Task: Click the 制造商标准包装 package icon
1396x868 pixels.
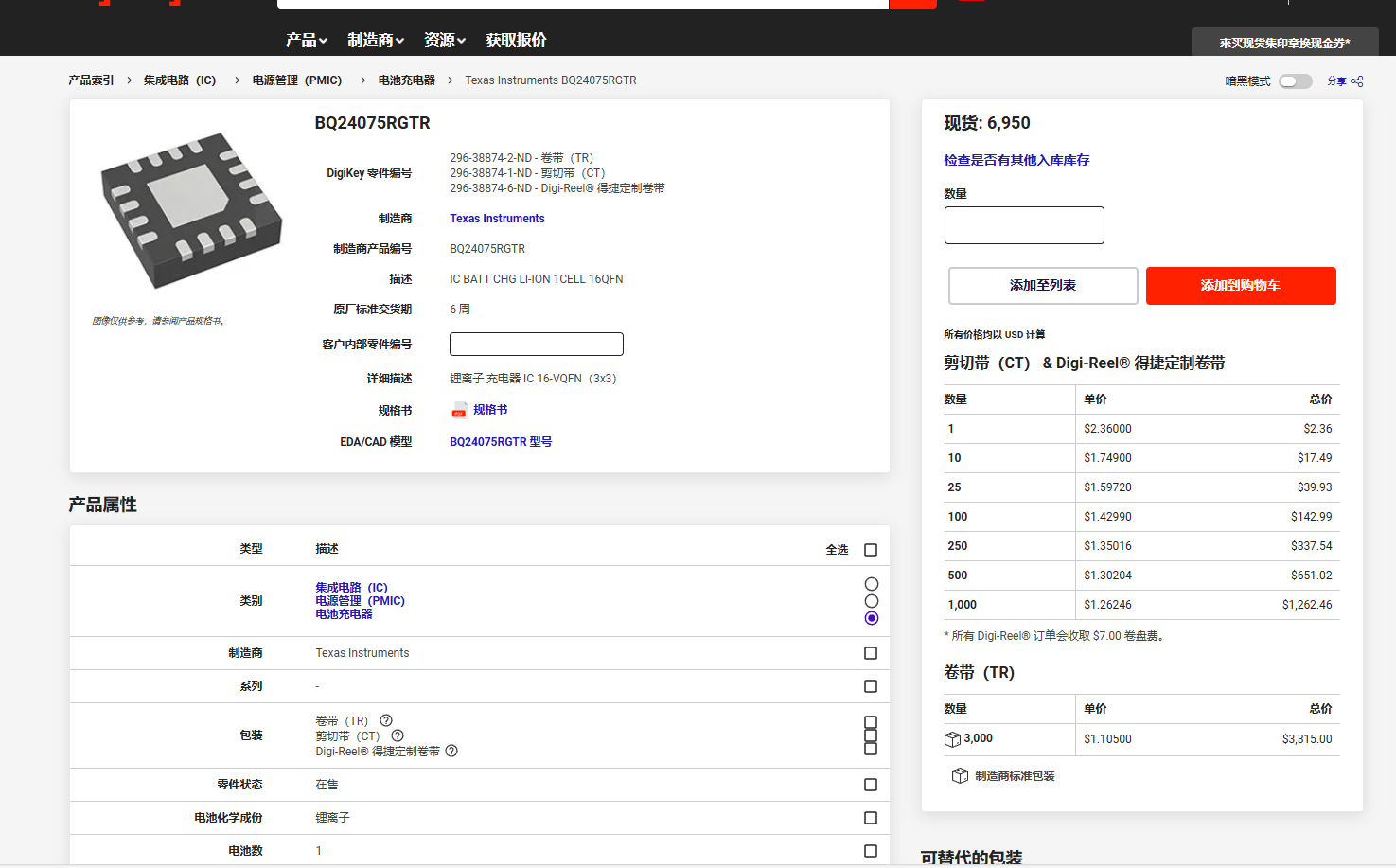Action: [960, 776]
